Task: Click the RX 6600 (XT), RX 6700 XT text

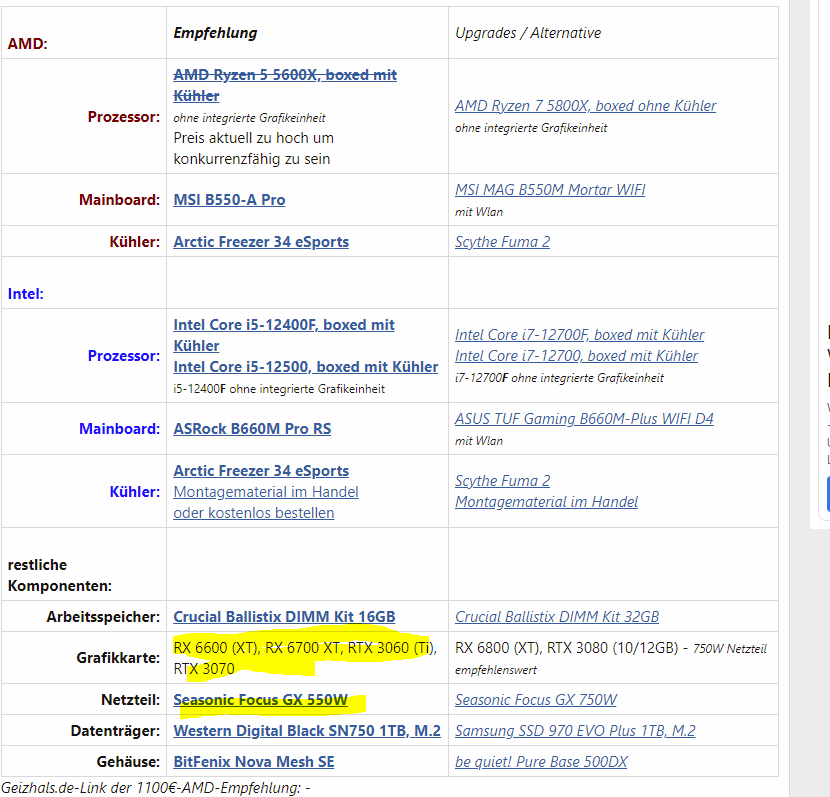Action: pos(305,658)
